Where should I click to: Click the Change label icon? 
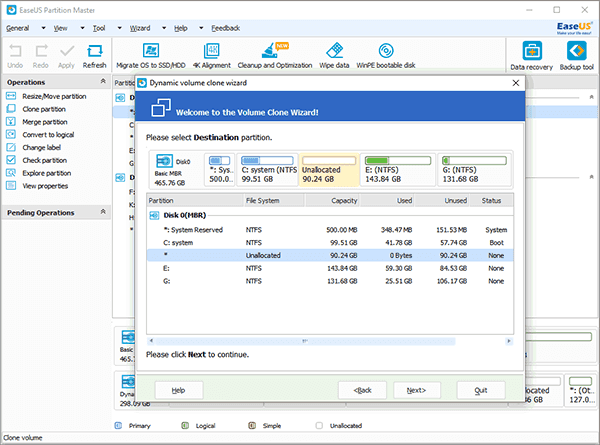pyautogui.click(x=11, y=147)
